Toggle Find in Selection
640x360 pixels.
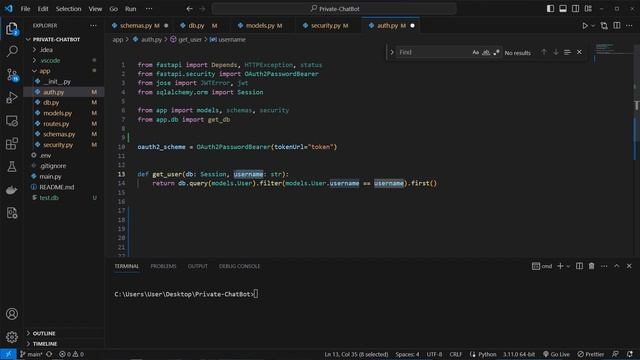pos(567,52)
